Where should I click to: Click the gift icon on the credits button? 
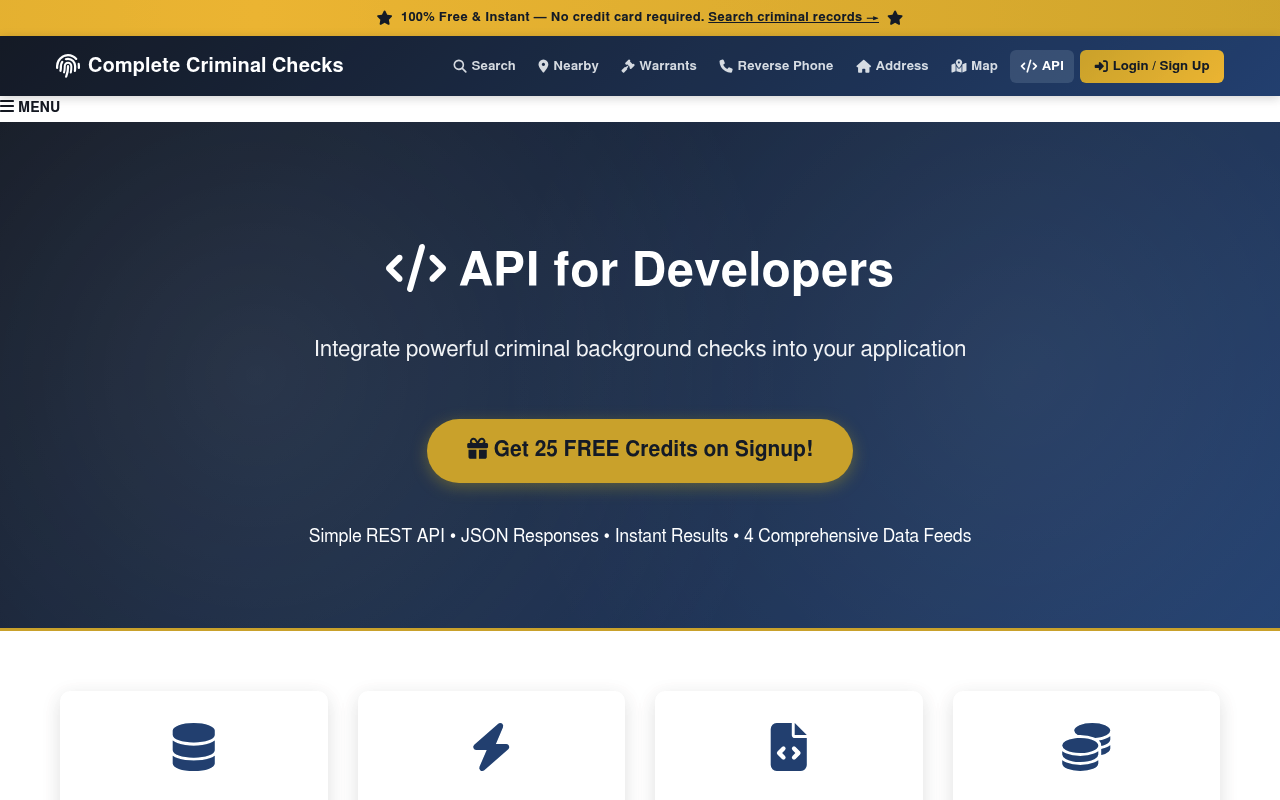pos(478,449)
